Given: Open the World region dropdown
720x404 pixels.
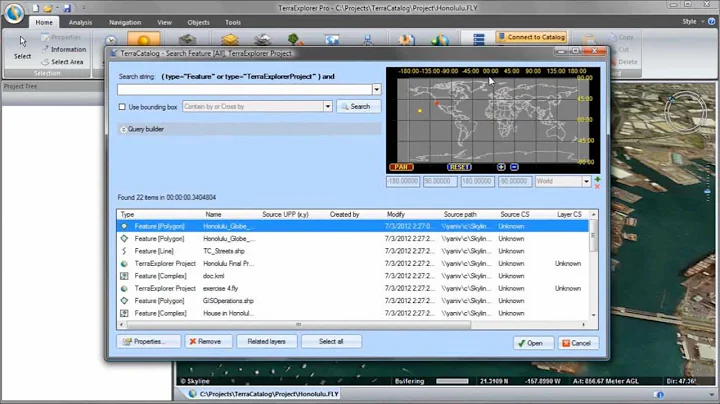Looking at the screenshot, I should [x=586, y=181].
